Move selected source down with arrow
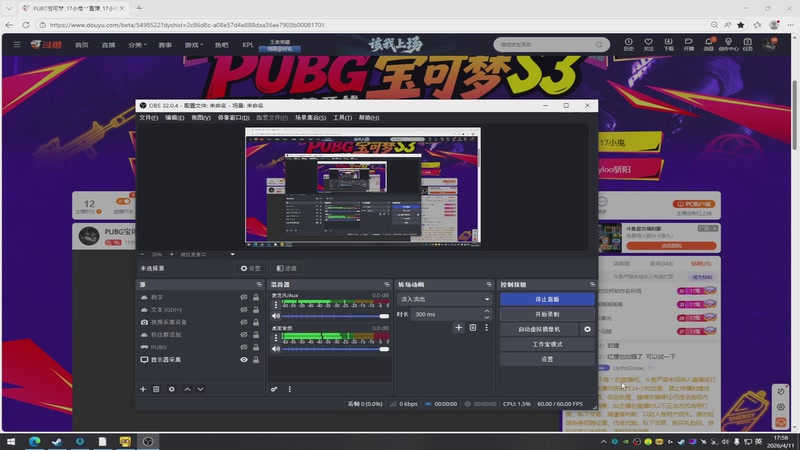The width and height of the screenshot is (800, 450). pos(201,389)
